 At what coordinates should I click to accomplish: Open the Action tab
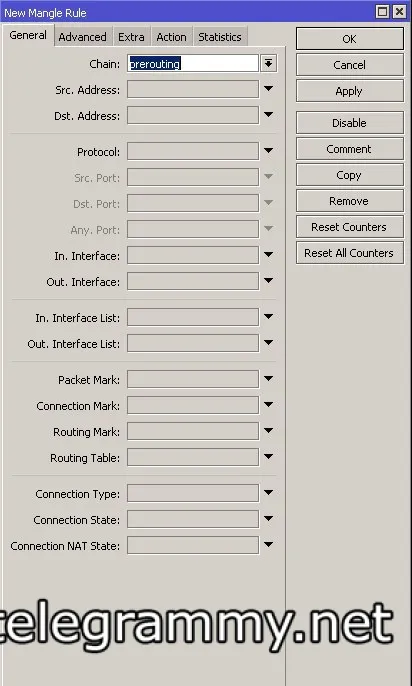pos(171,37)
